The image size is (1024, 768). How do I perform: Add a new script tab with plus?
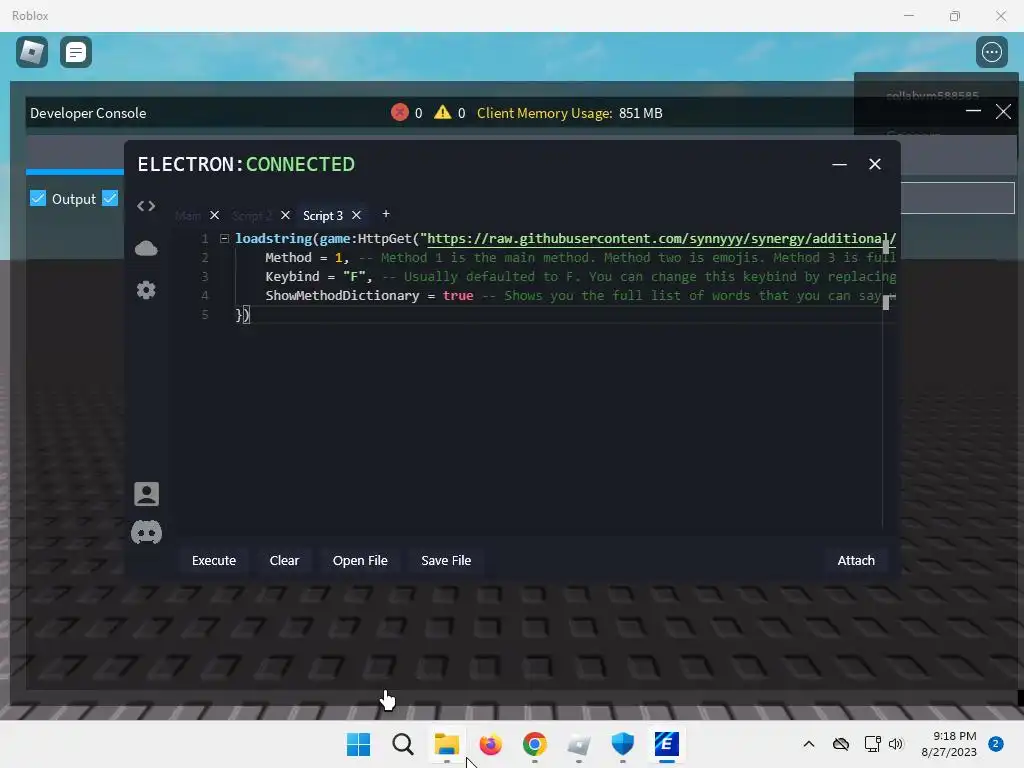pyautogui.click(x=386, y=214)
